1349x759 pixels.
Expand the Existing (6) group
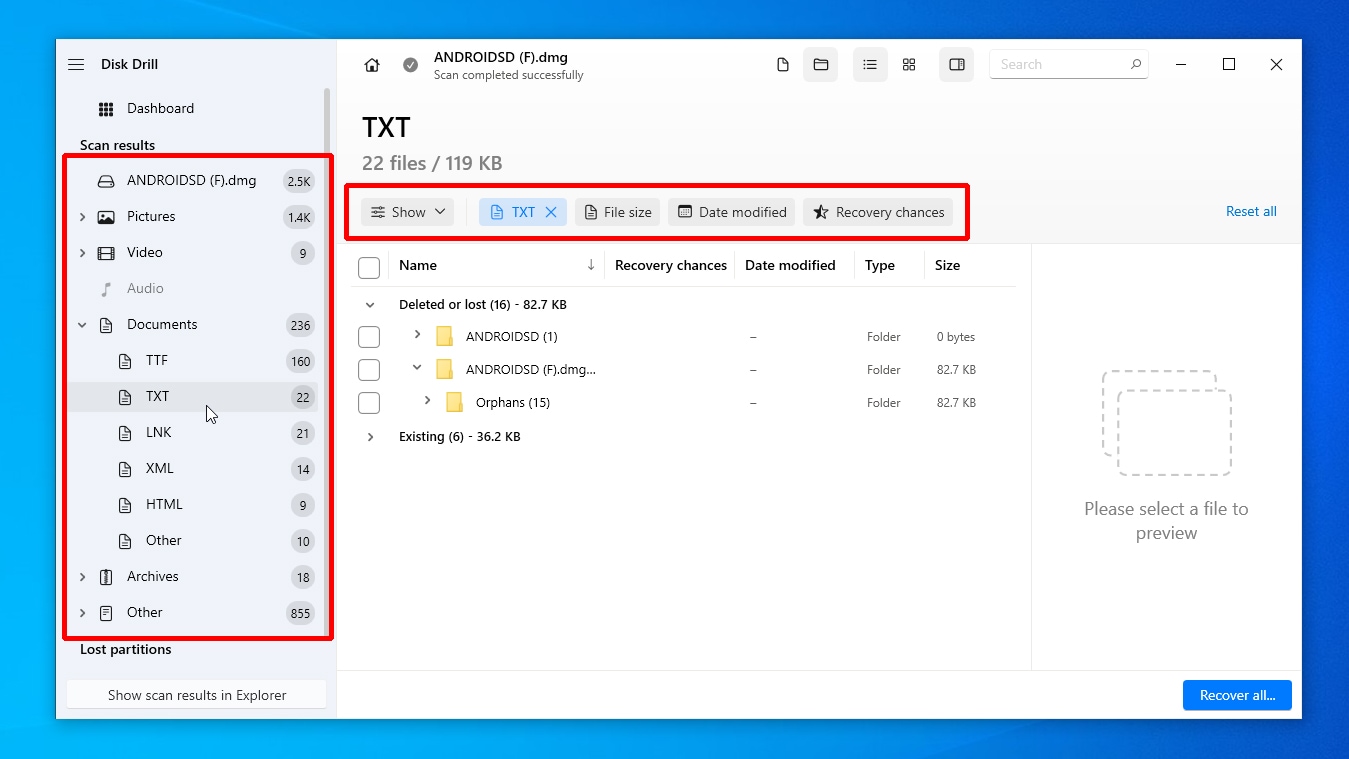click(370, 437)
